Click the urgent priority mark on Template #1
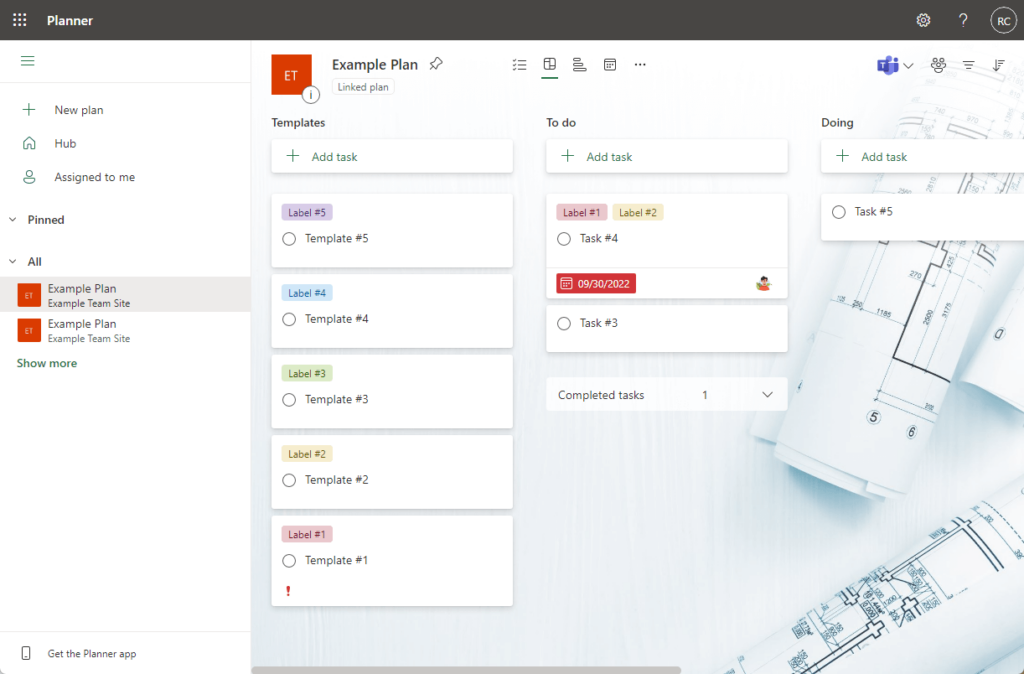The height and width of the screenshot is (674, 1024). tap(288, 591)
